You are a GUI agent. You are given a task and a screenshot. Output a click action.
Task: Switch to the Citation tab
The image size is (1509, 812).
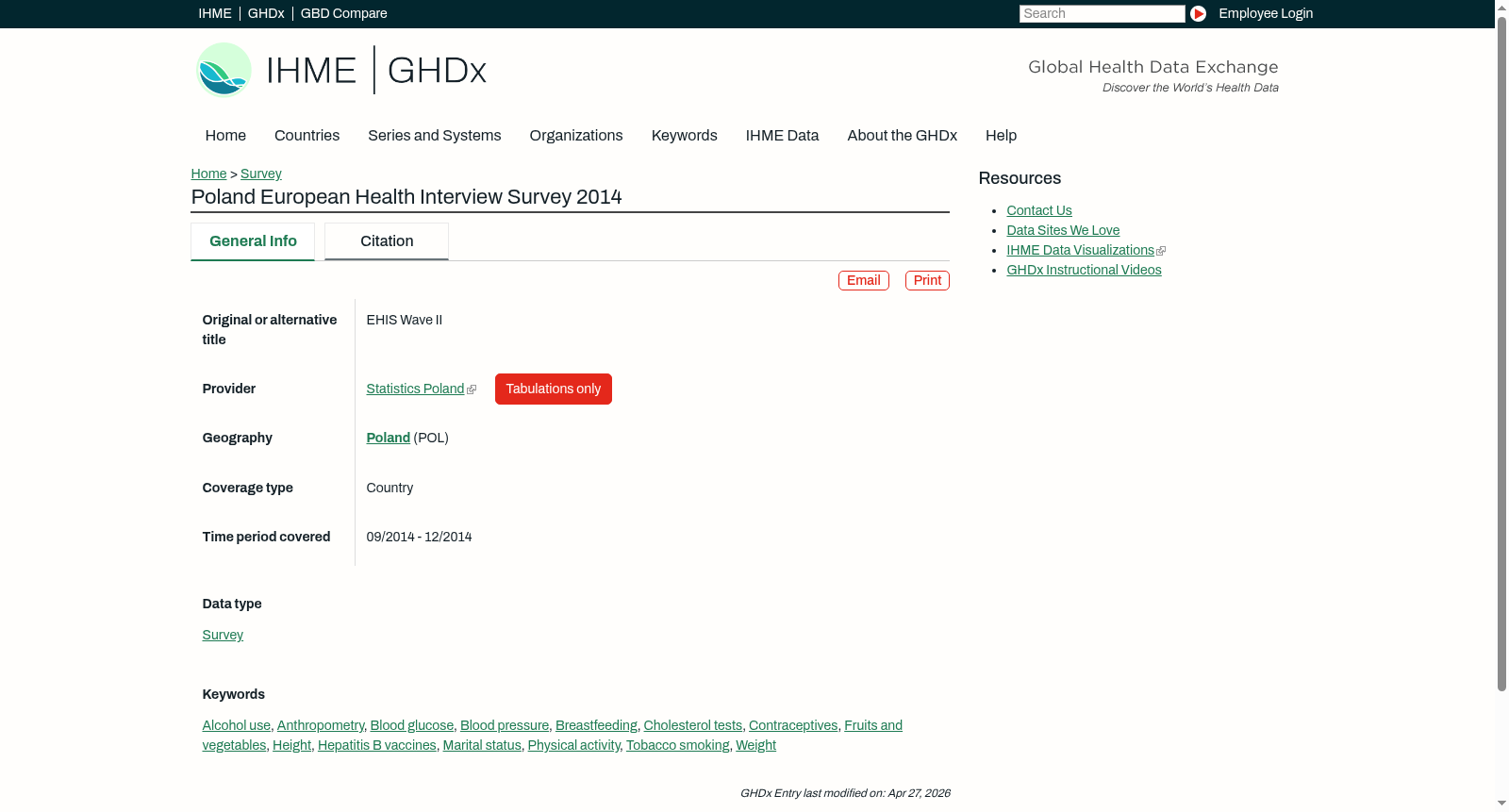(387, 241)
